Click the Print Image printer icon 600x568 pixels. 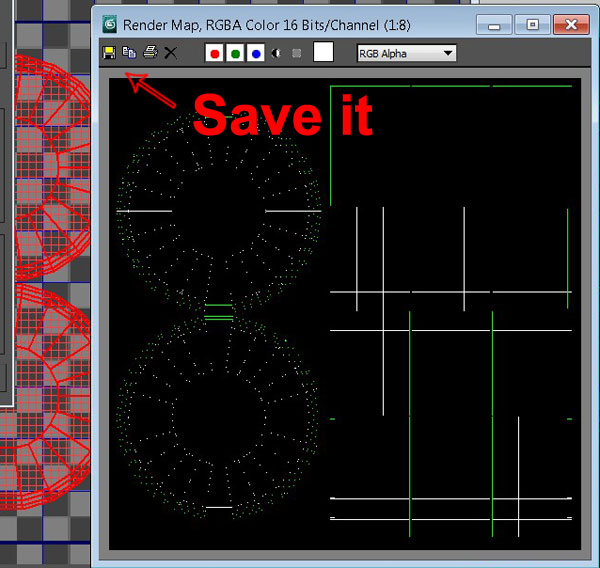[x=149, y=52]
